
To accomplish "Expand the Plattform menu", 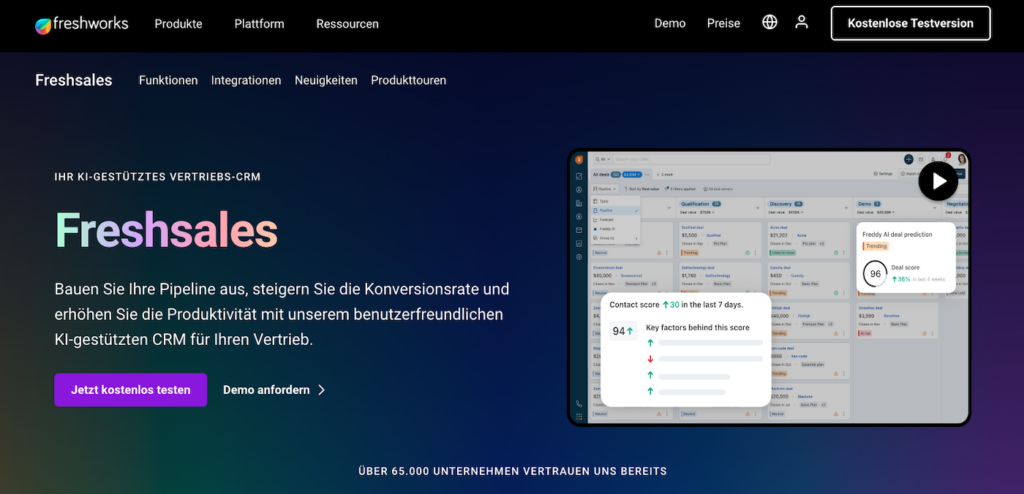I will [259, 23].
